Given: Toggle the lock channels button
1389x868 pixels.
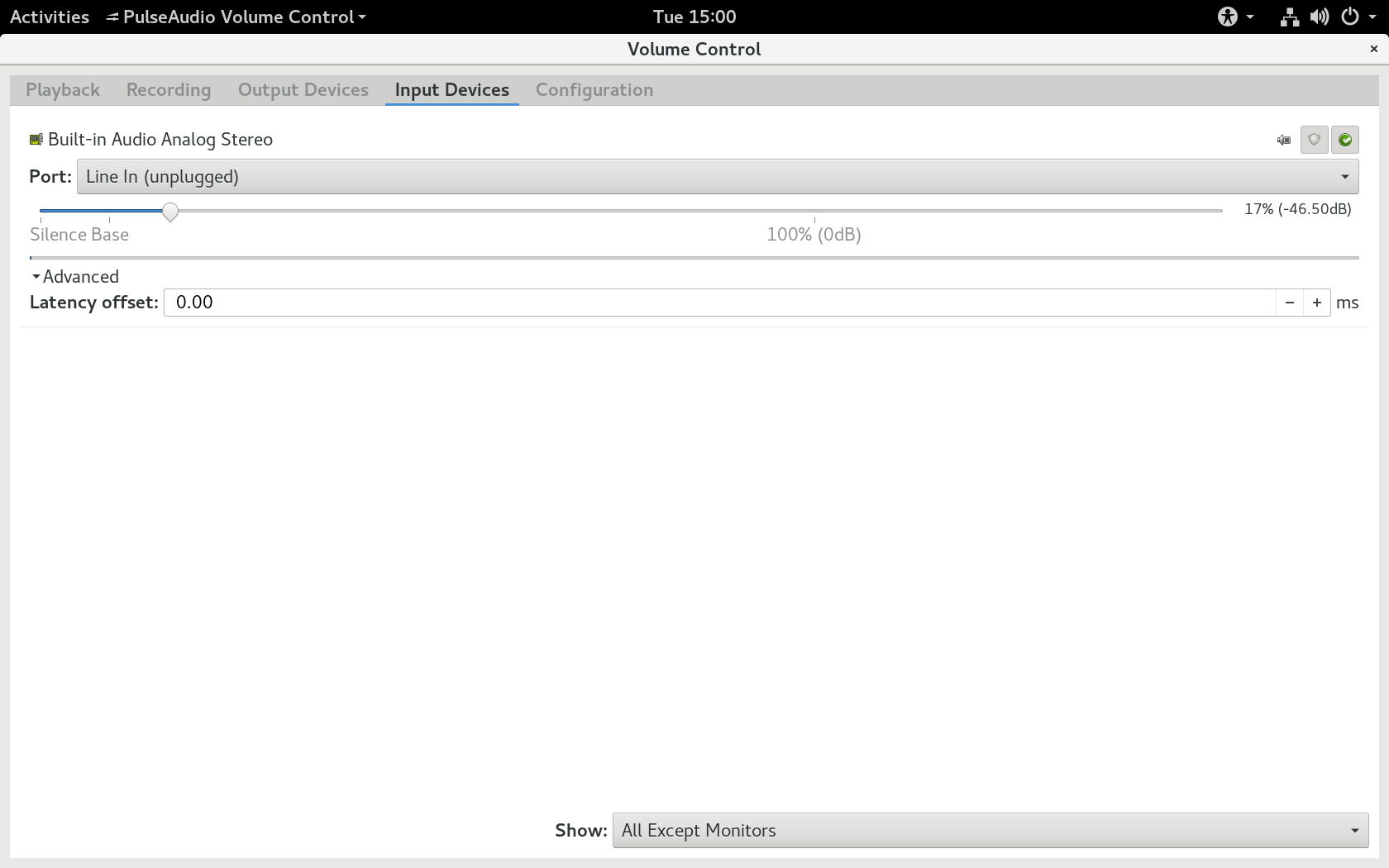Looking at the screenshot, I should click(x=1314, y=140).
